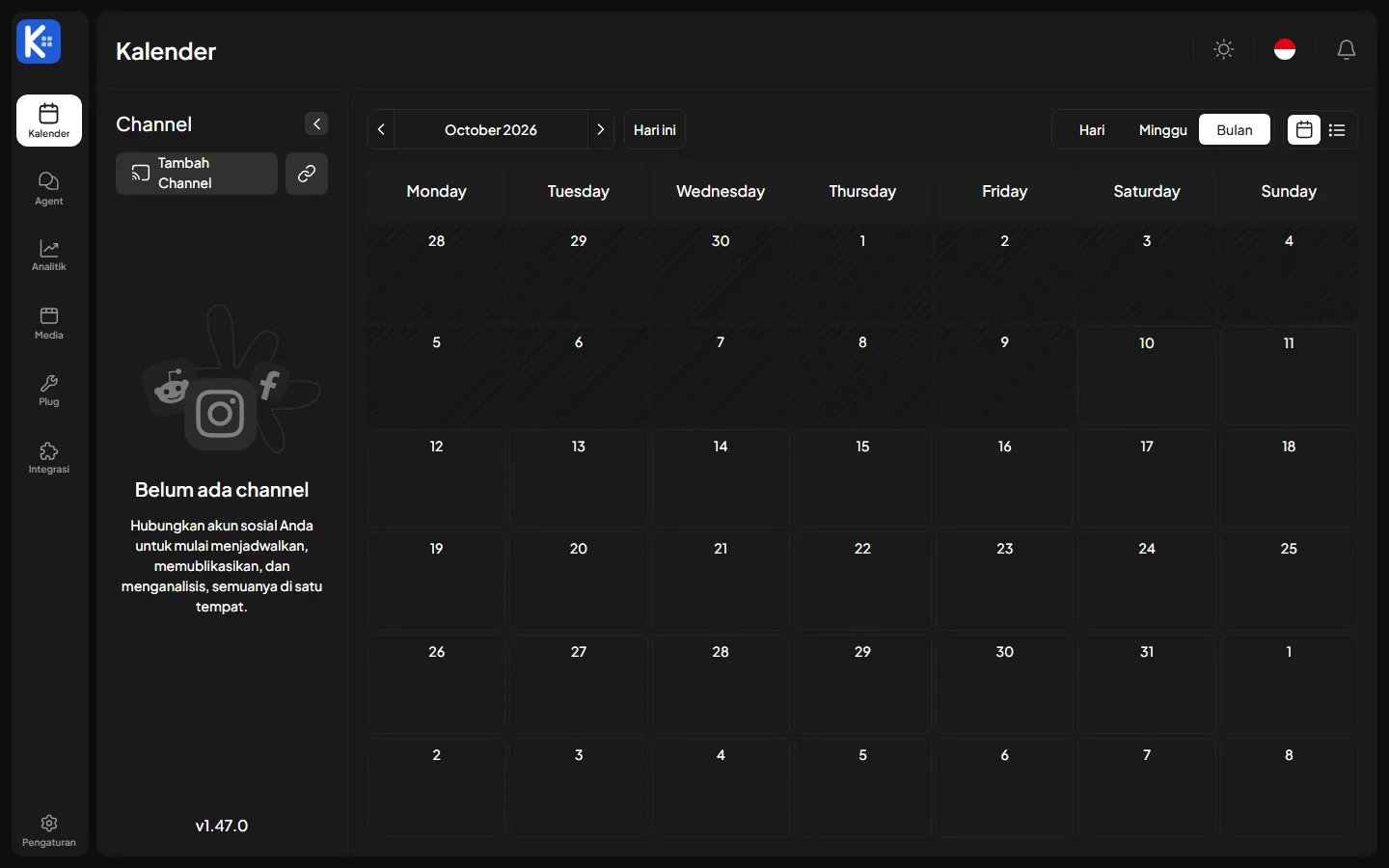Select October 11 calendar cell

tap(1289, 375)
